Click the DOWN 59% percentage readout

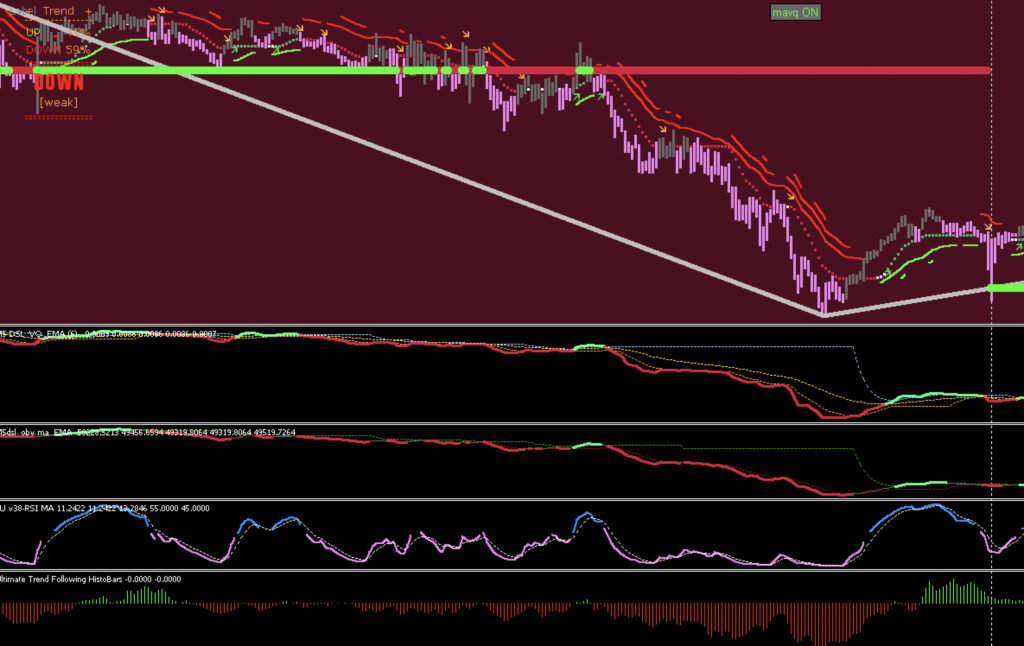(58, 50)
